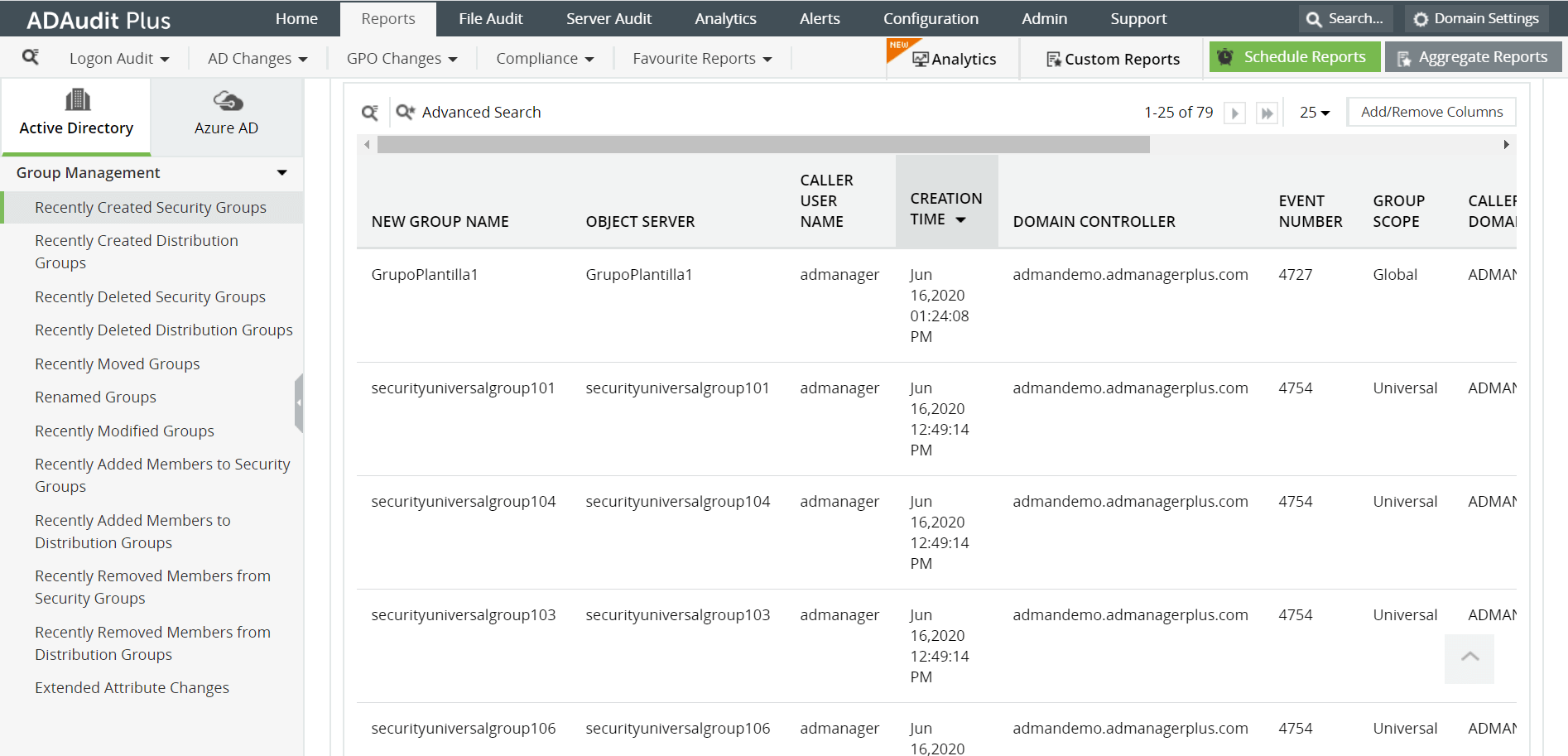
Task: Open the Admin tab
Action: pos(1044,18)
